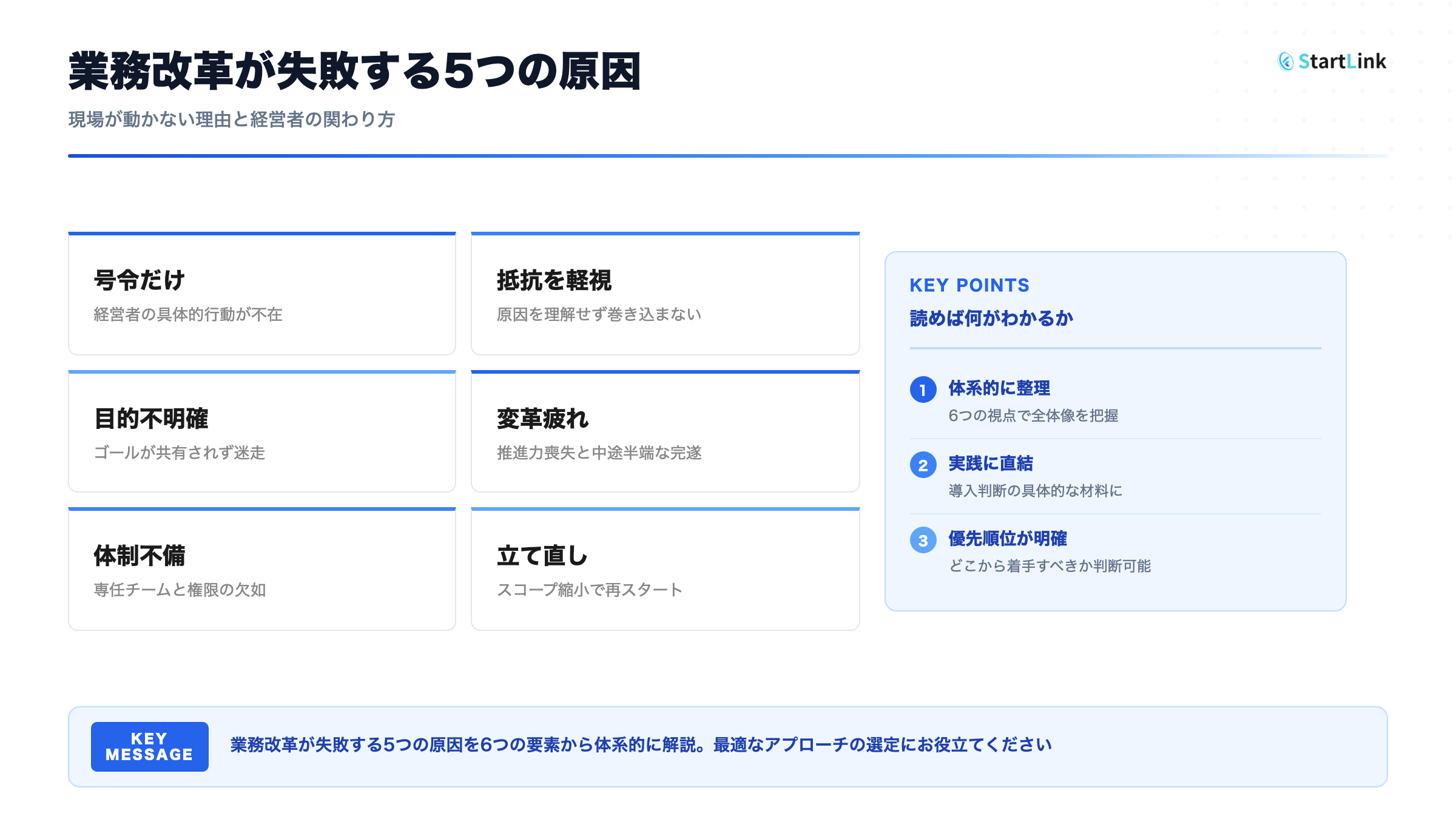Choose the 変革疲れ card
The image size is (1456, 819).
(x=665, y=432)
